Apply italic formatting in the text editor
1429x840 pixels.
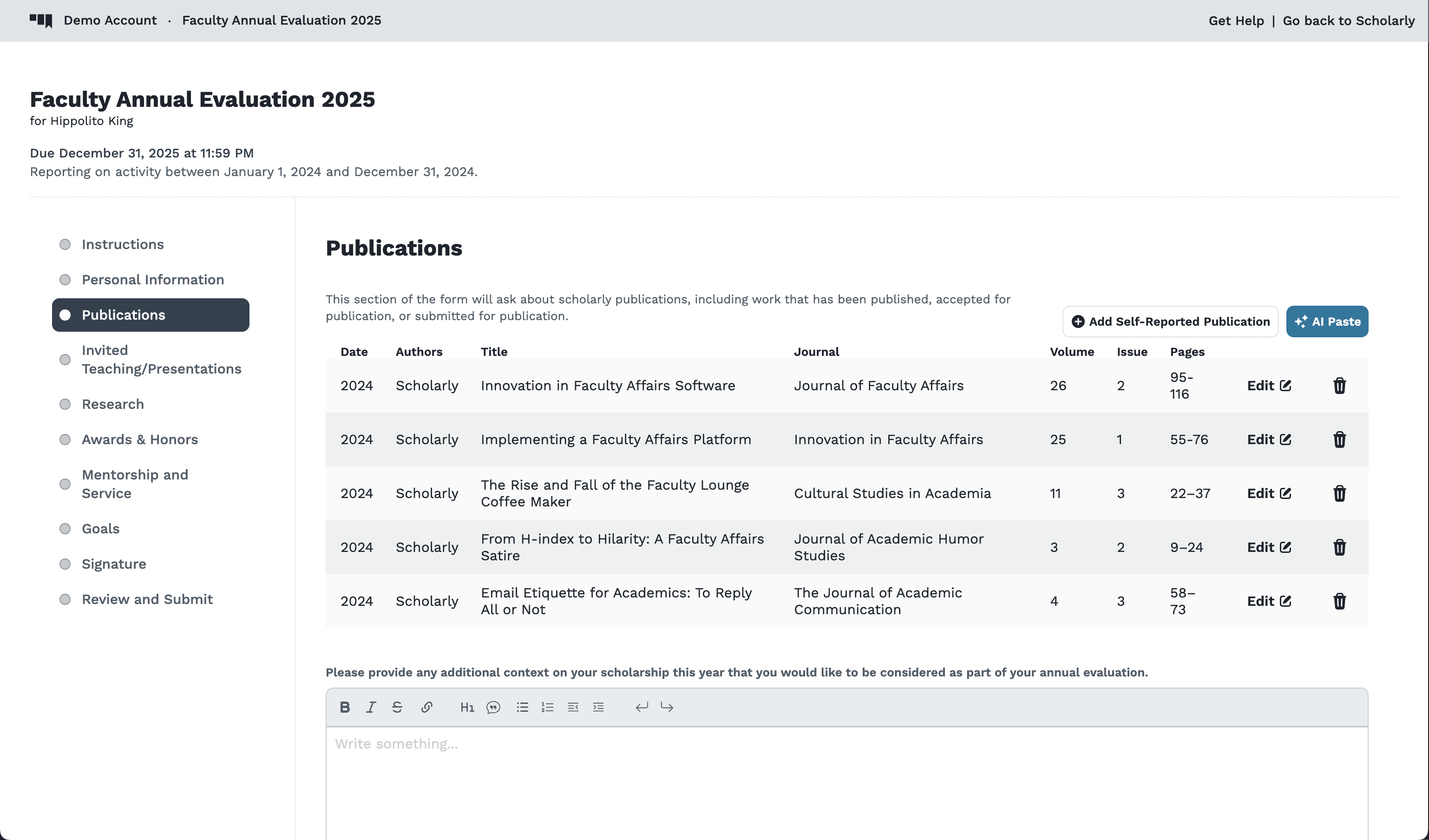pyautogui.click(x=371, y=707)
